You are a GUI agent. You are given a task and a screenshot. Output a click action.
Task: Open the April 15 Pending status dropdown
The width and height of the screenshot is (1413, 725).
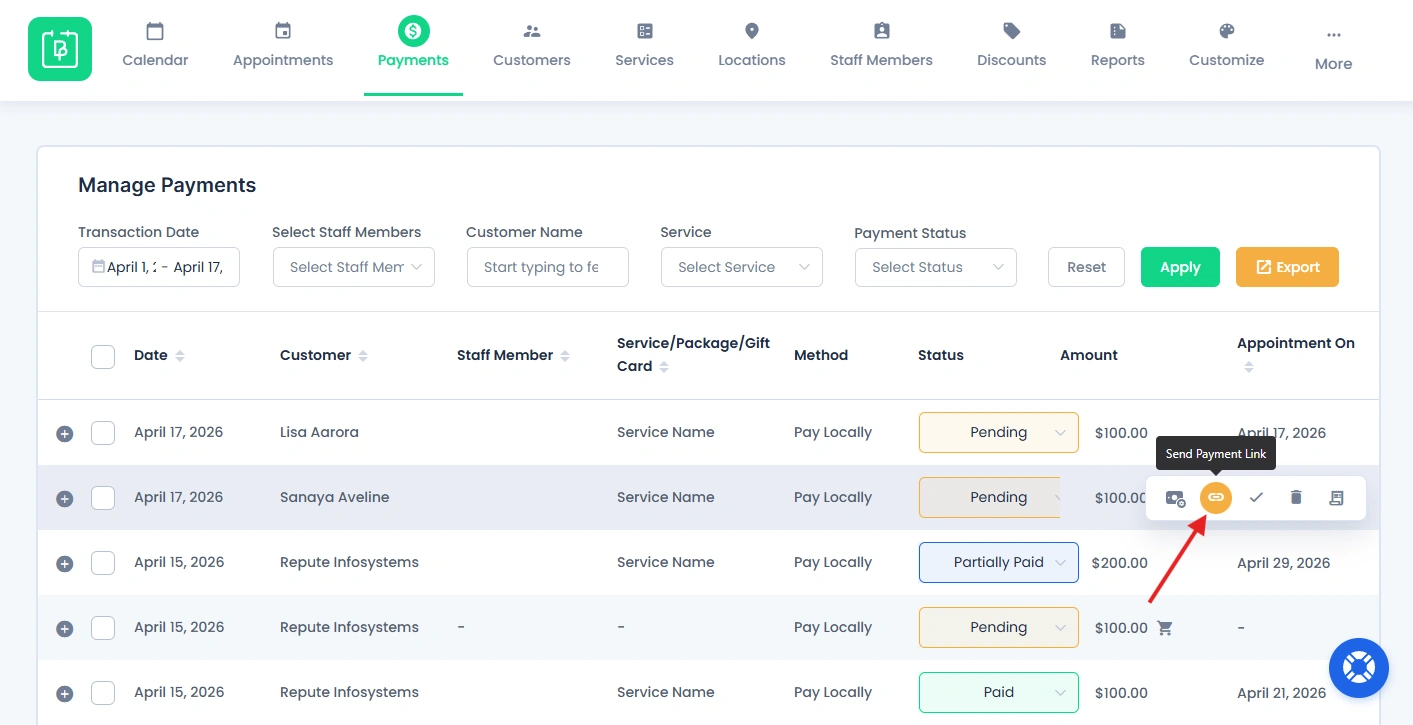[999, 627]
